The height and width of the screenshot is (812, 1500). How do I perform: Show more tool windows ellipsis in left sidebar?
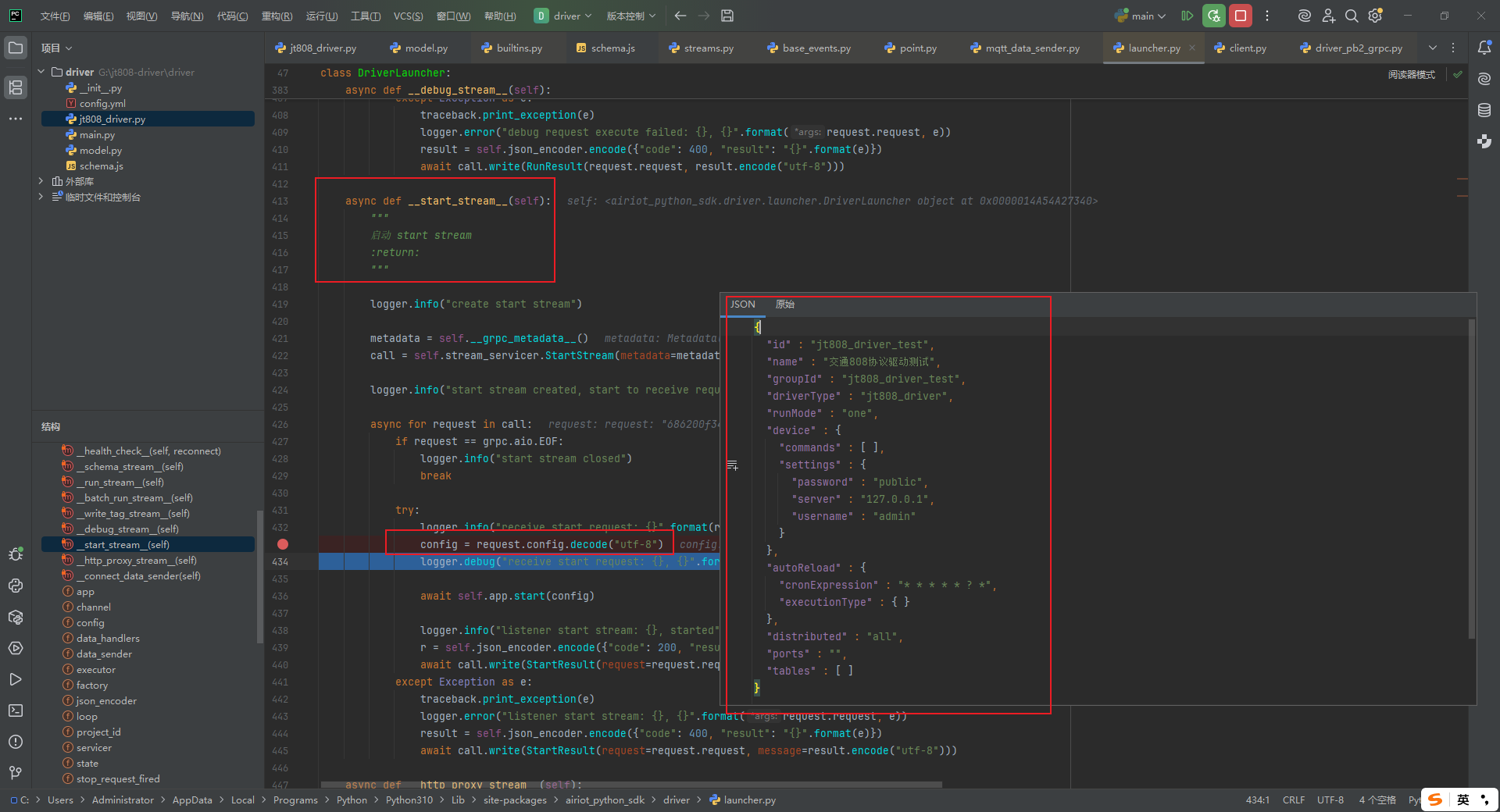(x=16, y=119)
